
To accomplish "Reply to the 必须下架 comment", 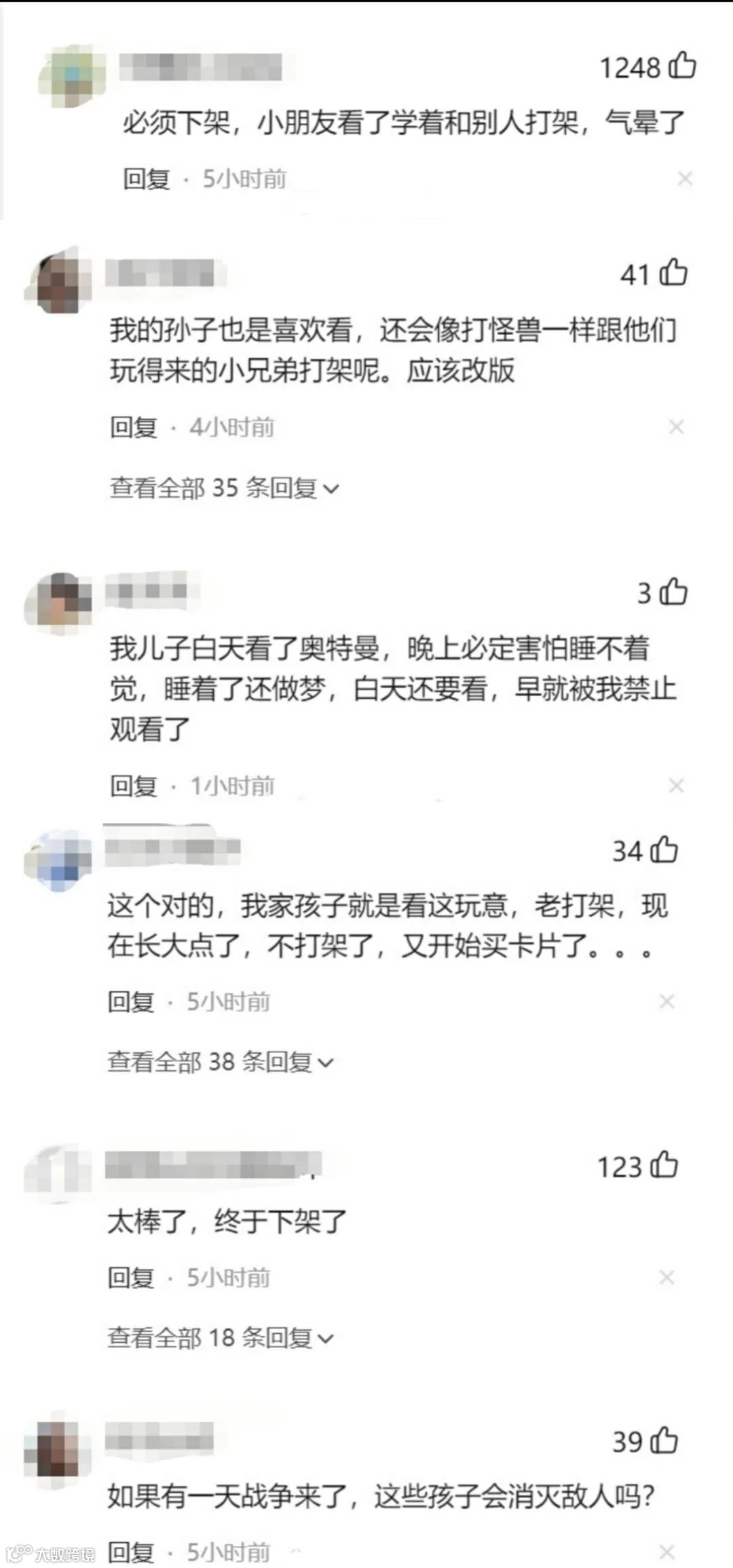I will click(146, 178).
